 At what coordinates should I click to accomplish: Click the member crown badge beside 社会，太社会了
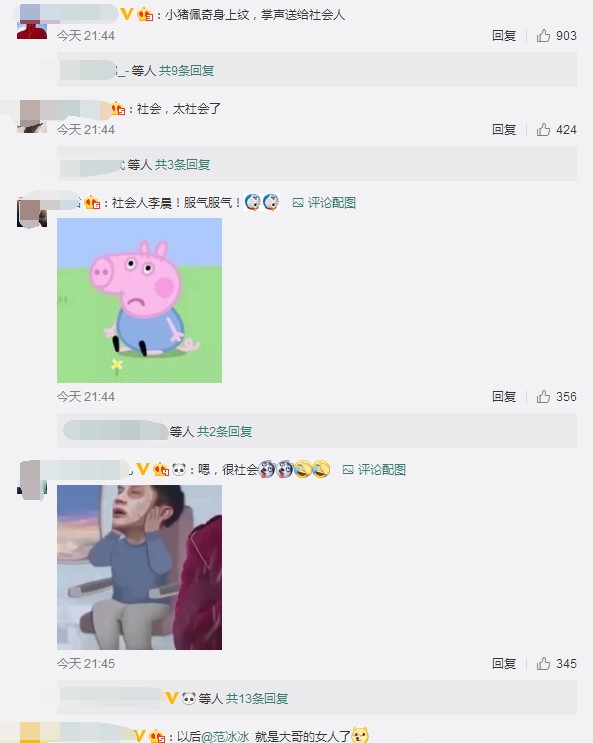point(118,109)
